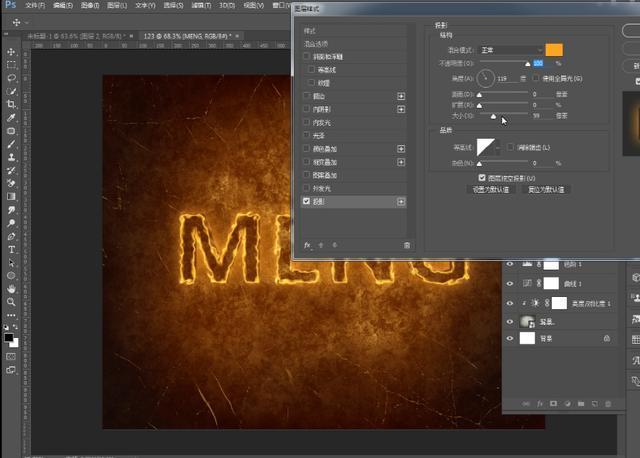Viewport: 640px width, 458px height.
Task: Click the 大小 (Size) slider handle
Action: (493, 116)
